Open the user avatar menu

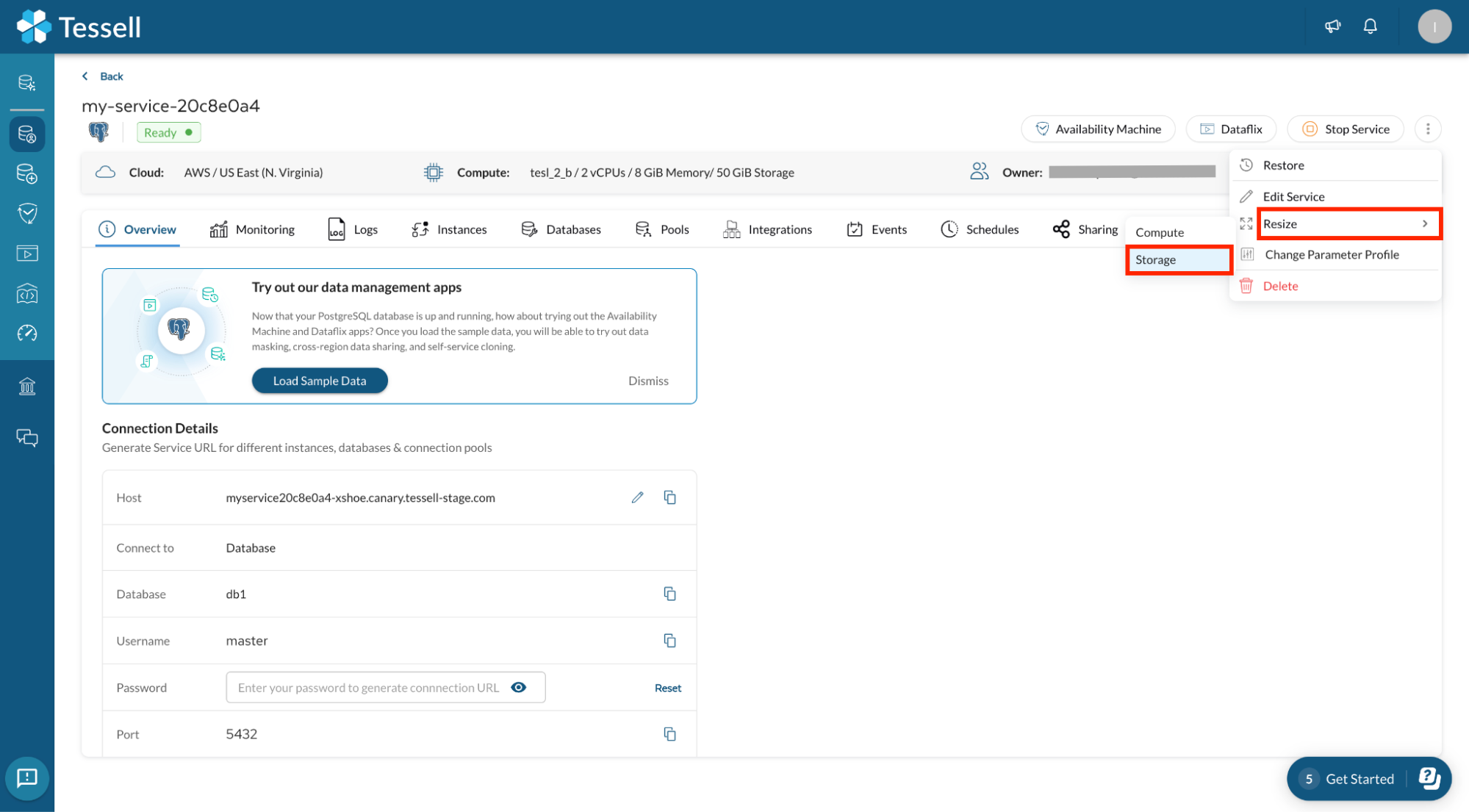tap(1434, 26)
